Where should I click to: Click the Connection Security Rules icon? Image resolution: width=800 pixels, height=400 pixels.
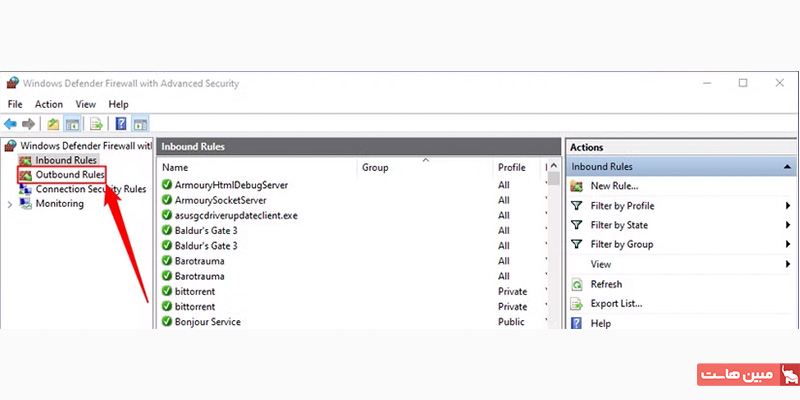(x=25, y=189)
